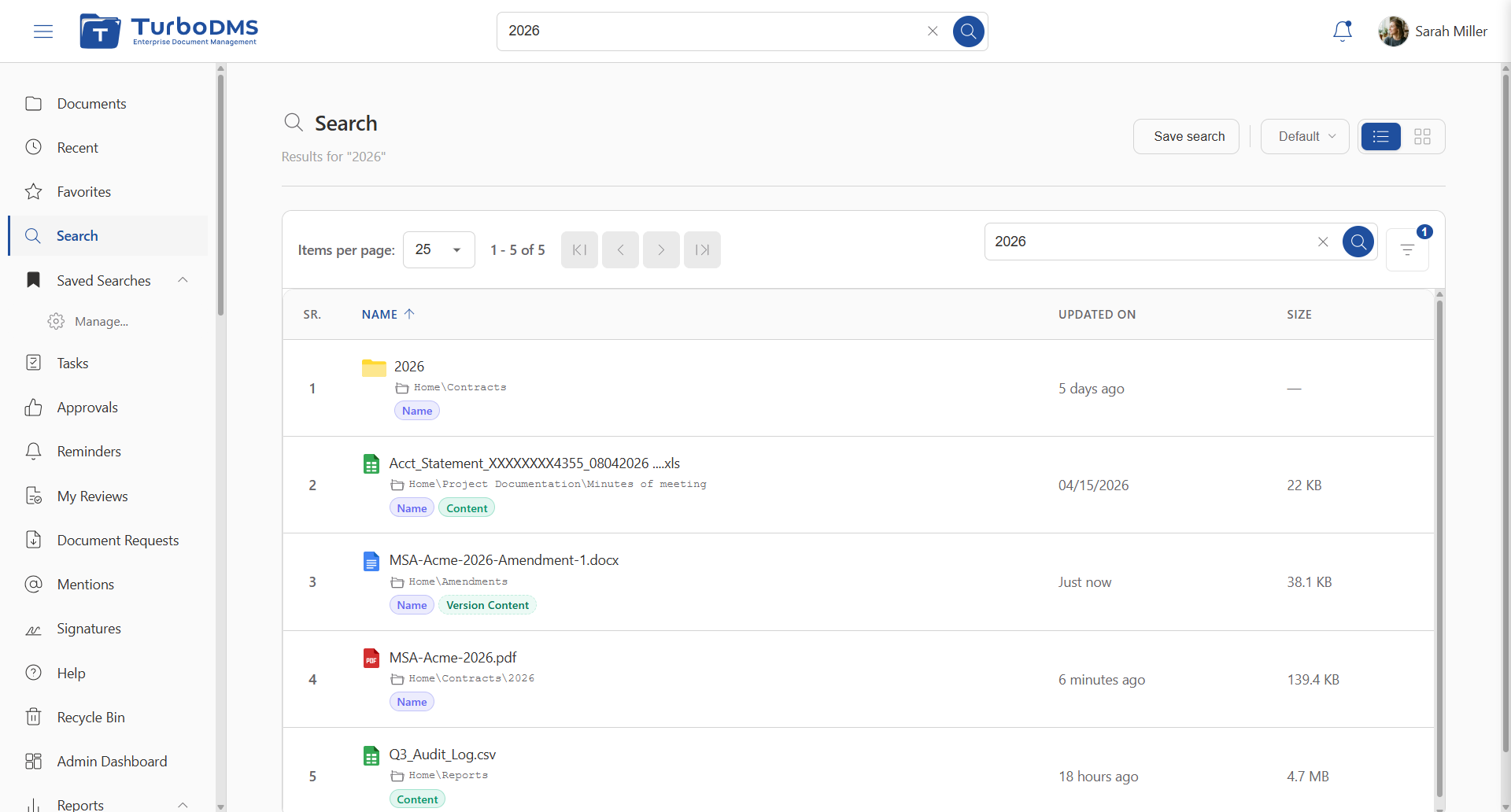Viewport: 1511px width, 812px height.
Task: Run search in results panel
Action: click(x=1358, y=242)
